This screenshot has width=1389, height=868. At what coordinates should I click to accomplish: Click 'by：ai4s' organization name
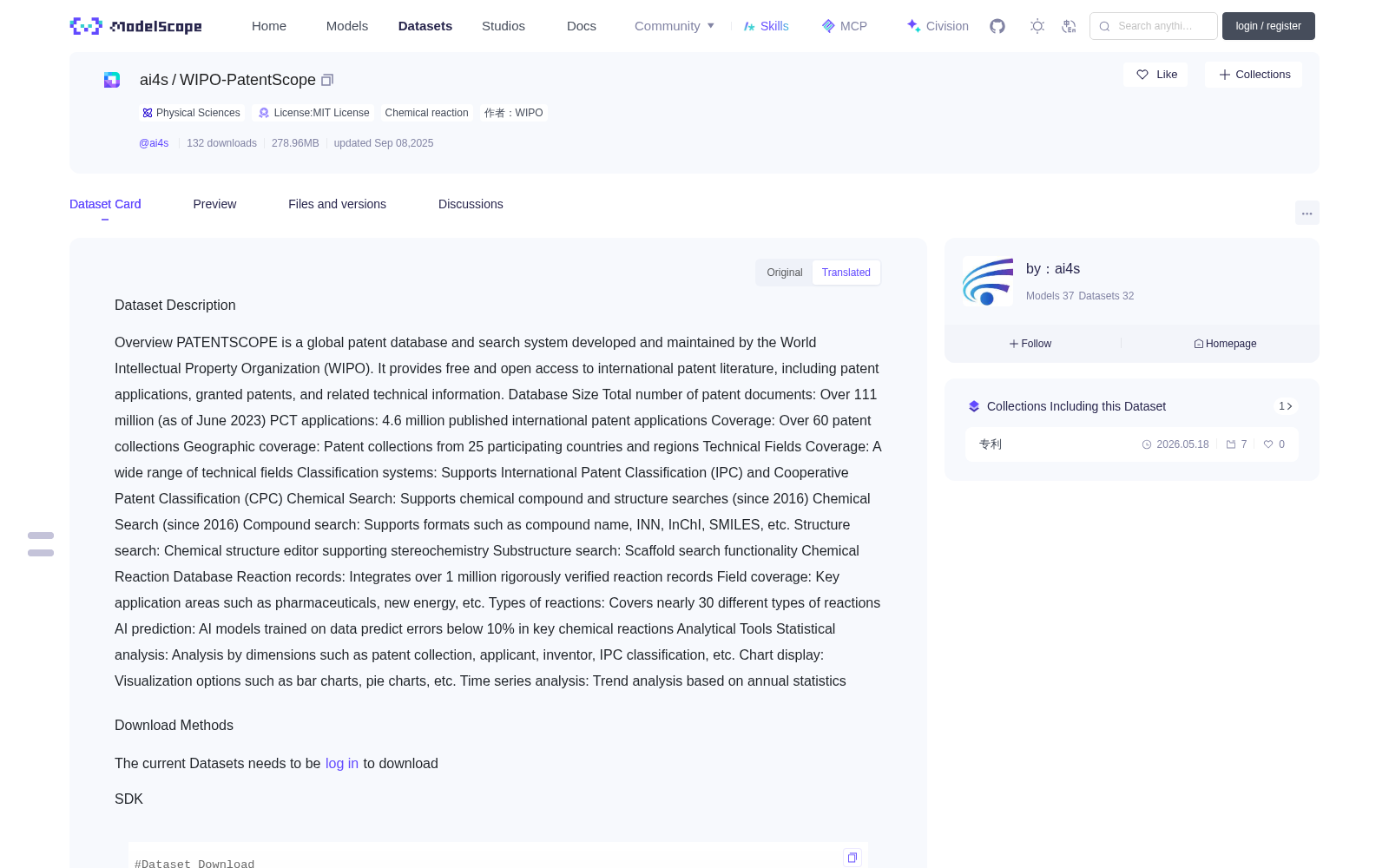click(1053, 269)
